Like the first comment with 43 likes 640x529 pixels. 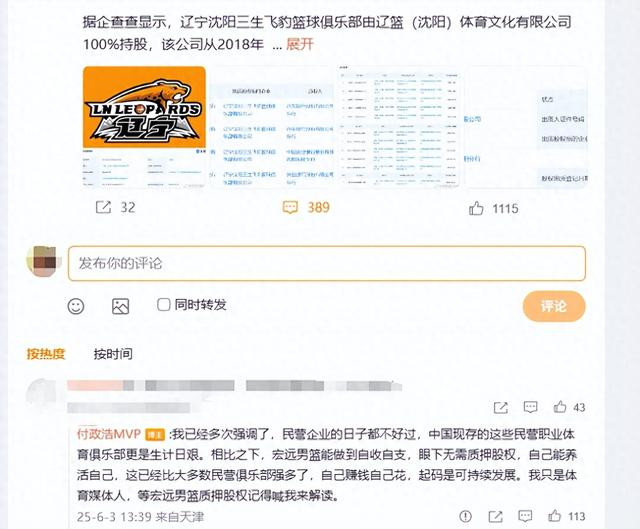tap(560, 407)
